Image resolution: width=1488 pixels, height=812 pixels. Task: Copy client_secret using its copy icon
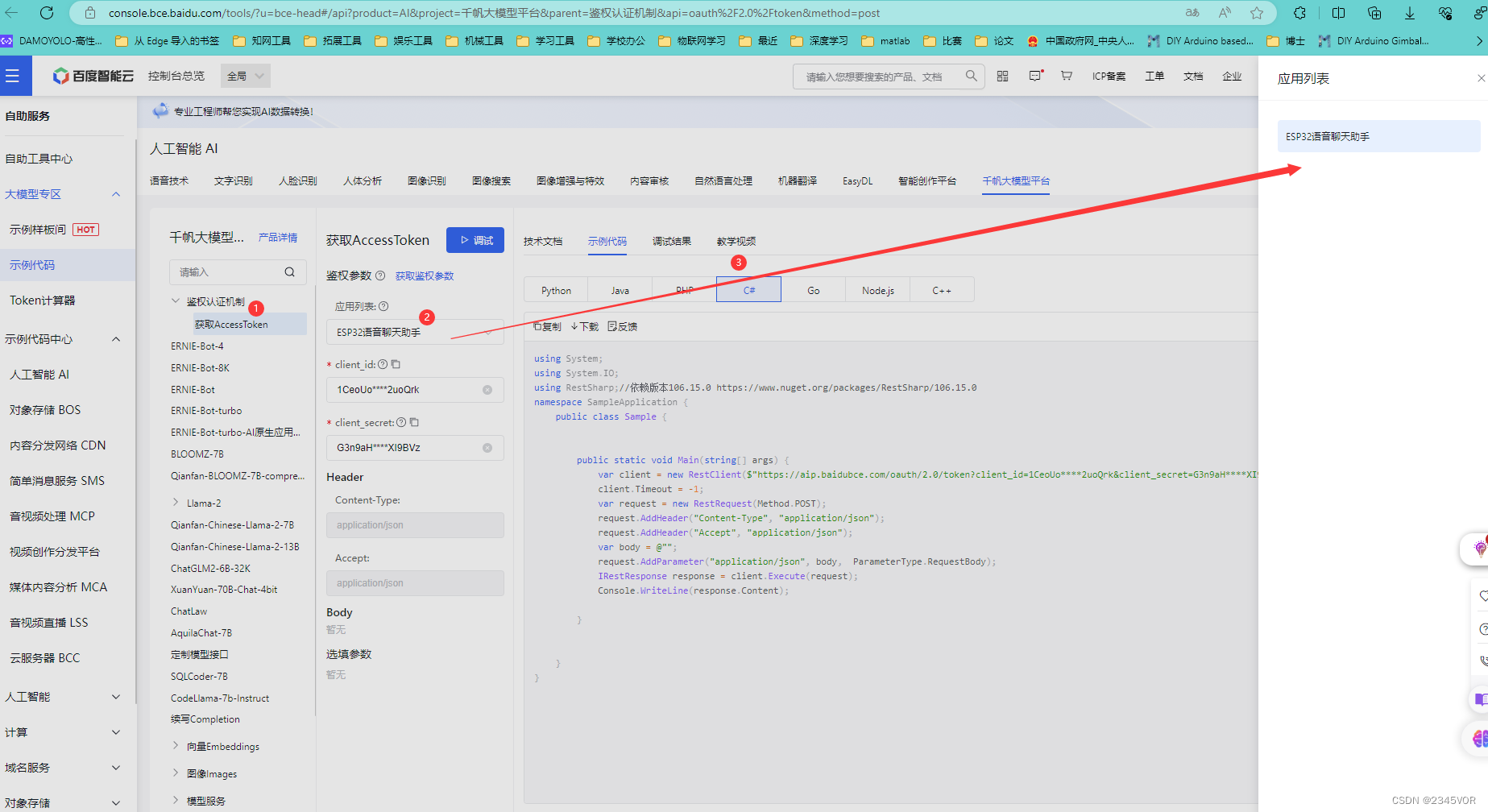pos(414,422)
